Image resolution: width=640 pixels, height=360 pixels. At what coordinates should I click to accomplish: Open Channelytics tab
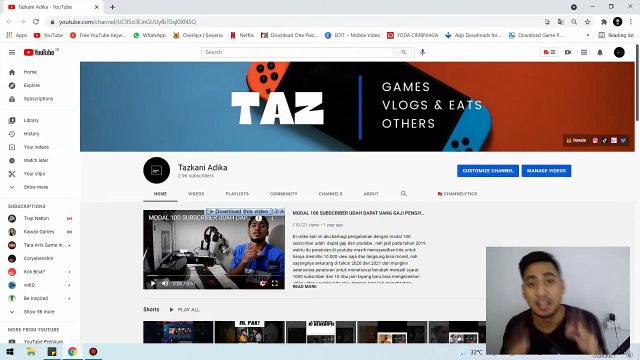(x=457, y=194)
